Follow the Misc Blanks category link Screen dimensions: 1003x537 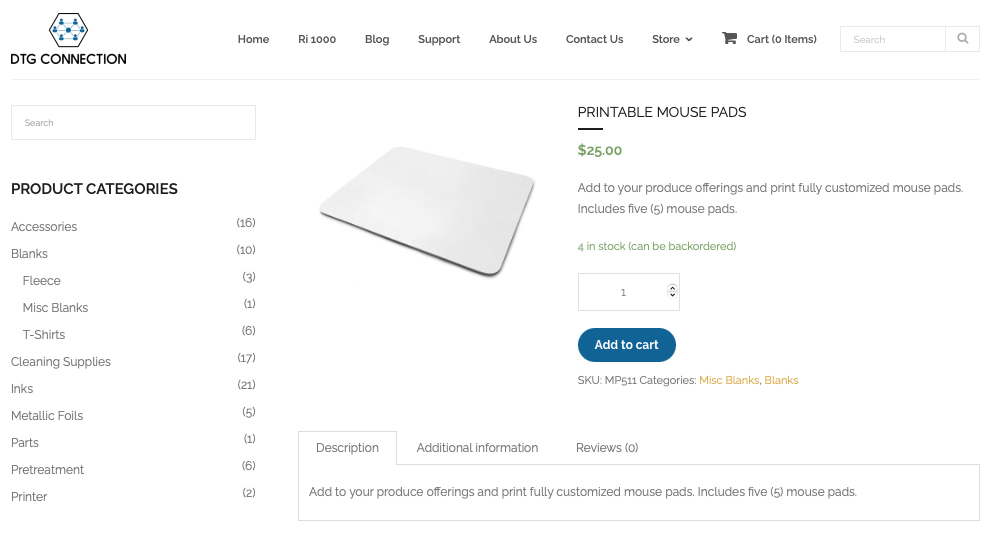729,380
